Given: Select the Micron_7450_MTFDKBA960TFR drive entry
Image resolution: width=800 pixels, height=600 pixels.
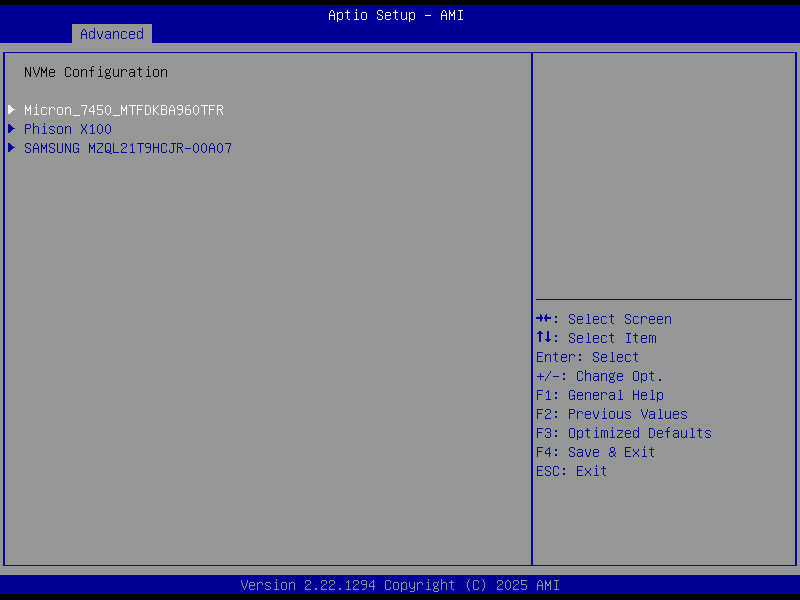Looking at the screenshot, I should pos(123,109).
